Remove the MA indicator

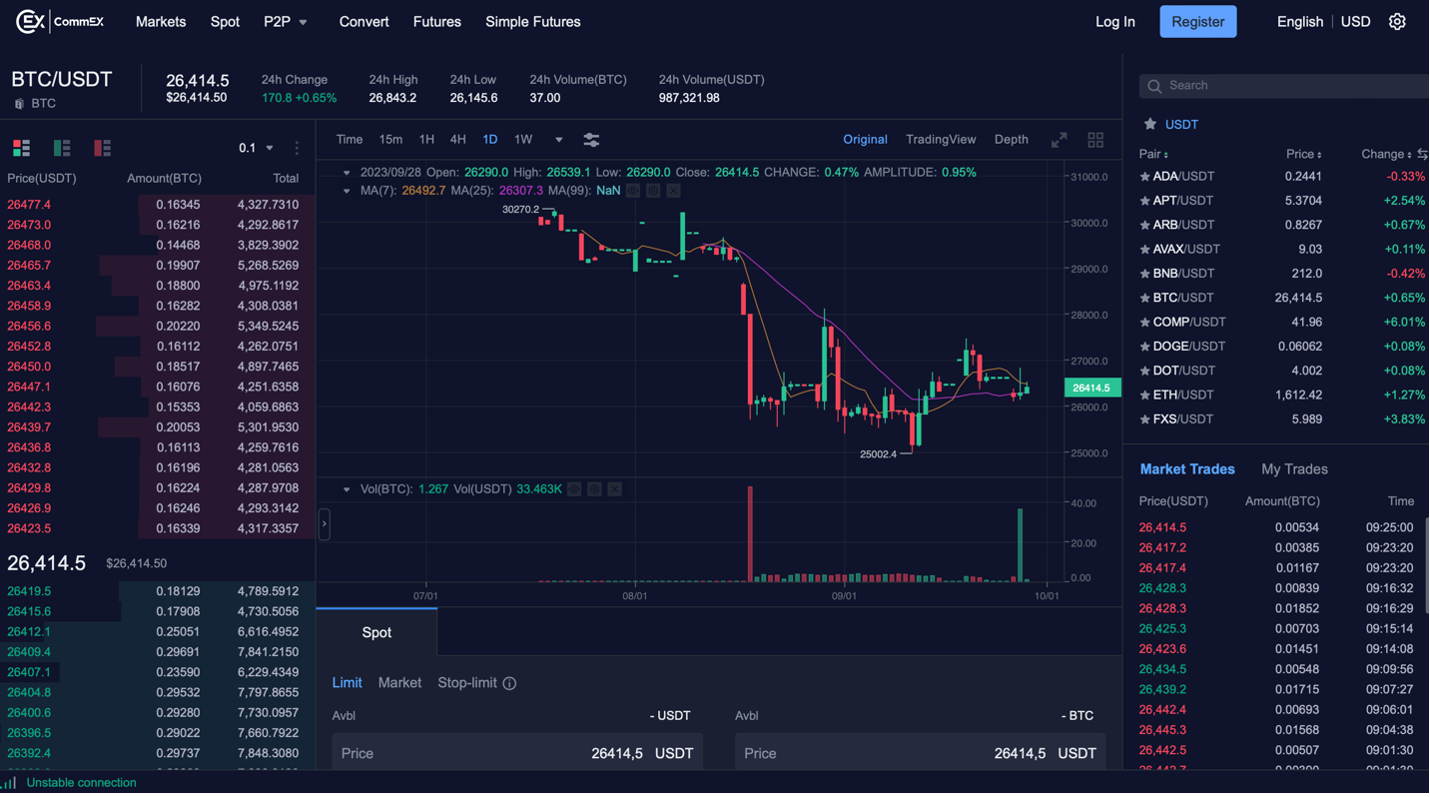[x=673, y=190]
